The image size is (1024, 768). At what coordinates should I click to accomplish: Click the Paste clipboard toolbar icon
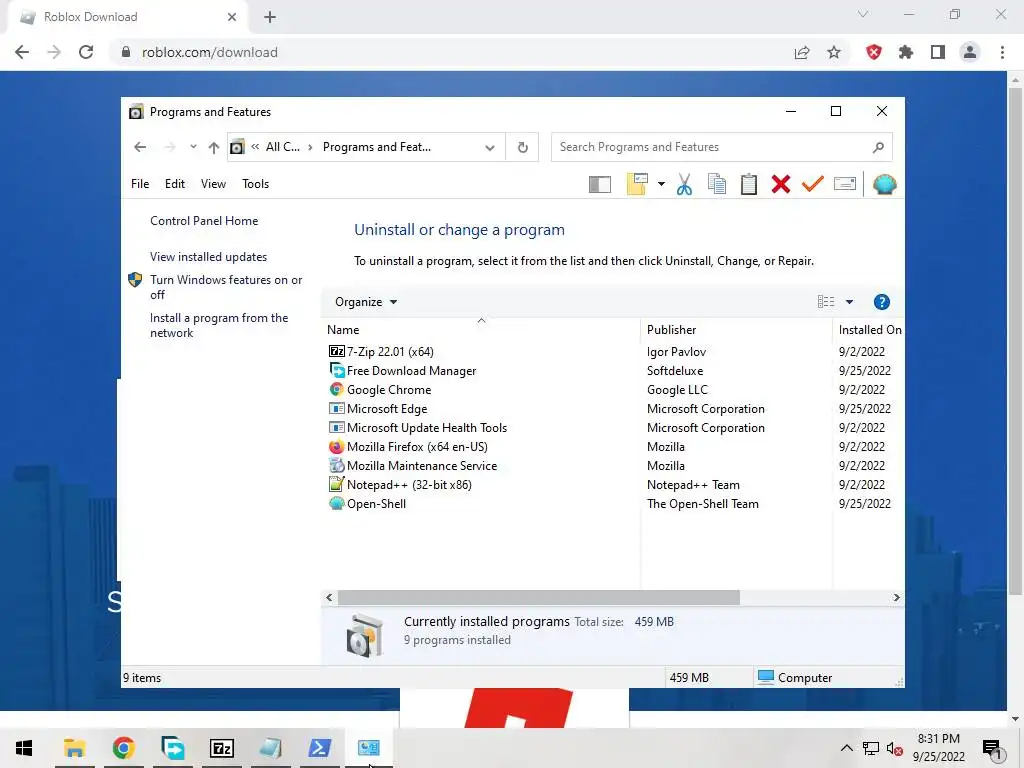pyautogui.click(x=748, y=185)
